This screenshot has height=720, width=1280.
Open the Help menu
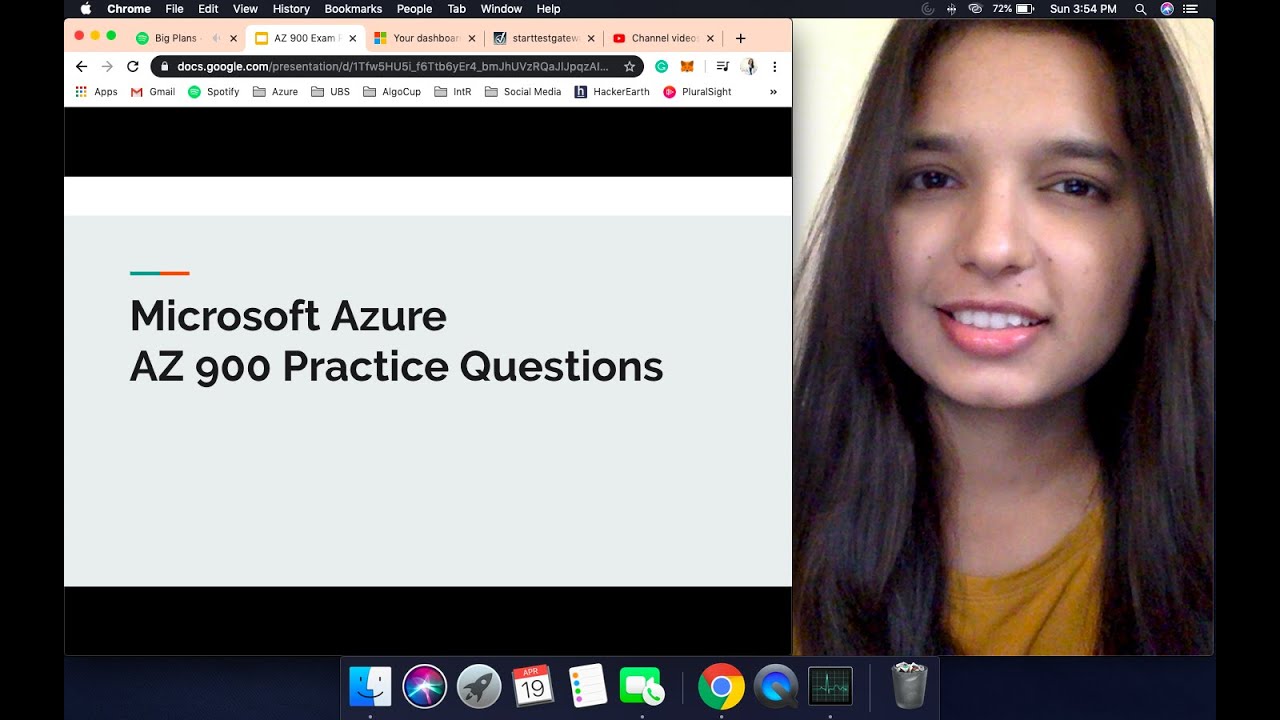pyautogui.click(x=548, y=9)
